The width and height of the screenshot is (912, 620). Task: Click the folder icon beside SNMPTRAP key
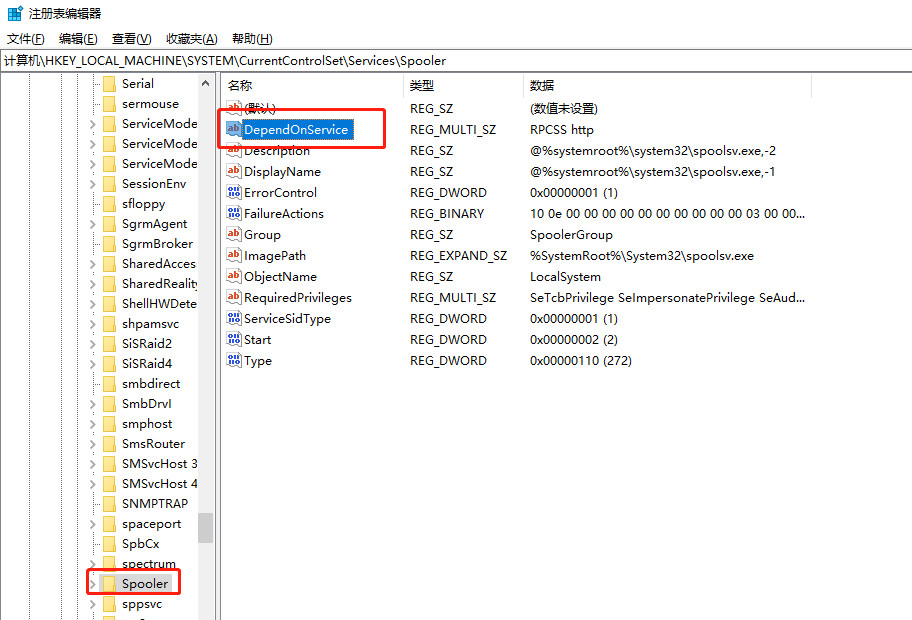(x=107, y=503)
